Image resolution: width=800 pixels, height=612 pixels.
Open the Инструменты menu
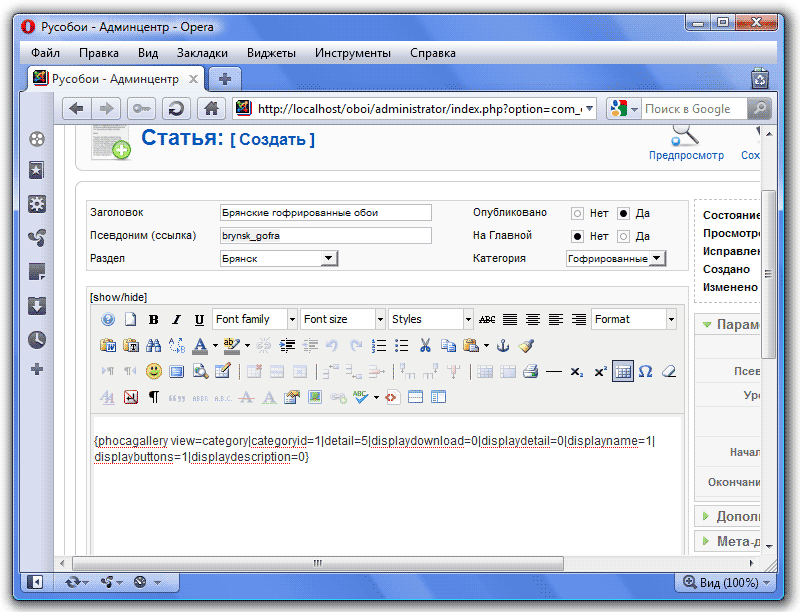point(352,53)
